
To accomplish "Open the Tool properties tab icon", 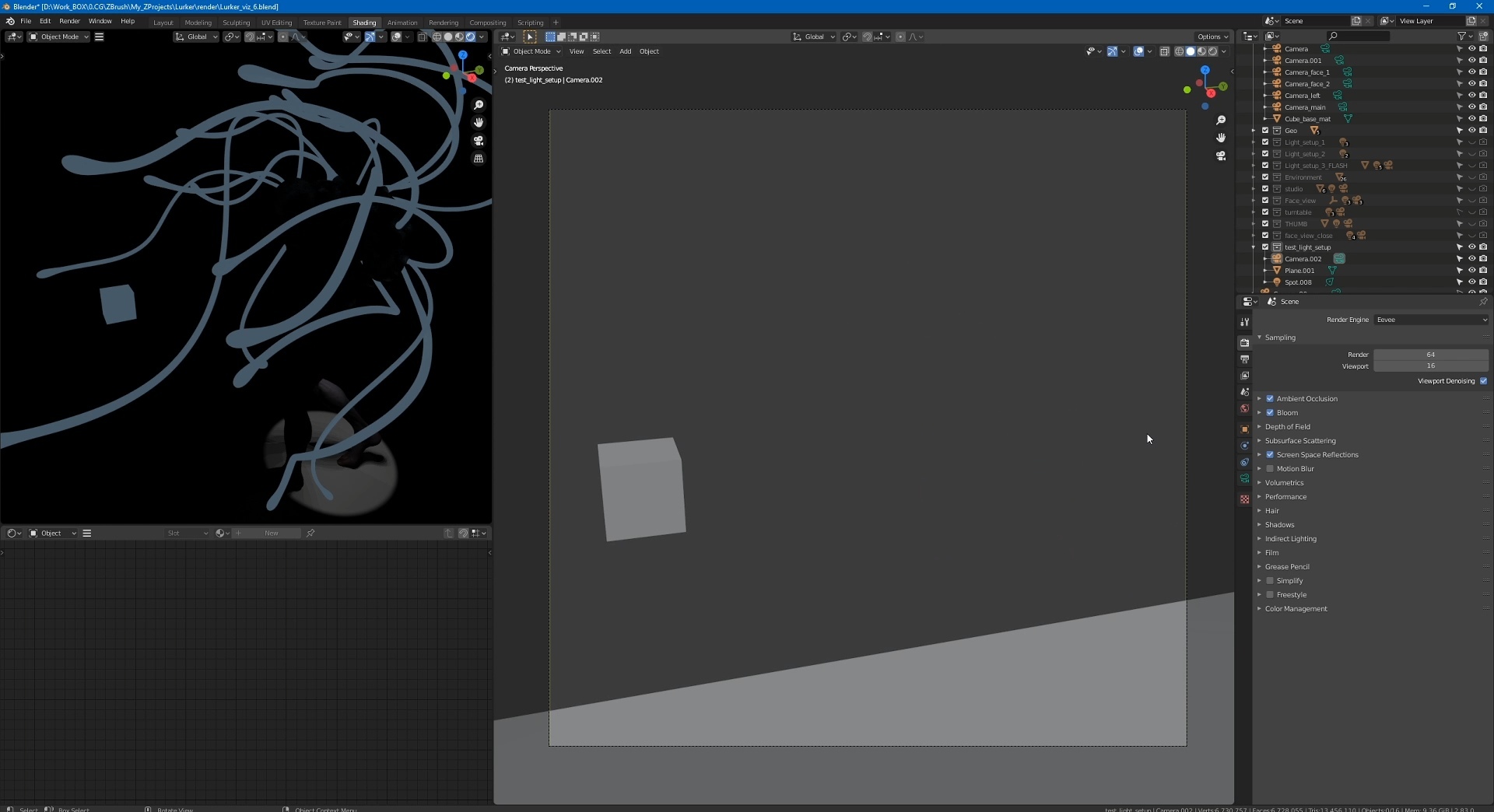I will (1244, 322).
